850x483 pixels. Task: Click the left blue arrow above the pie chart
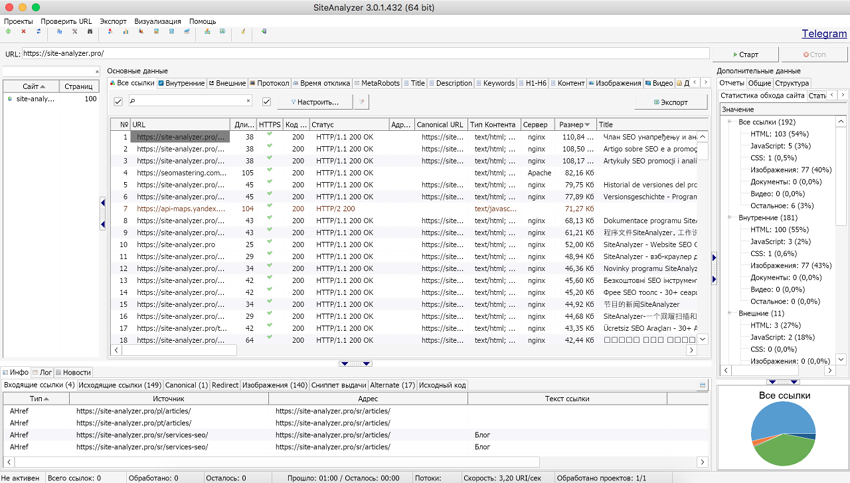pos(772,382)
